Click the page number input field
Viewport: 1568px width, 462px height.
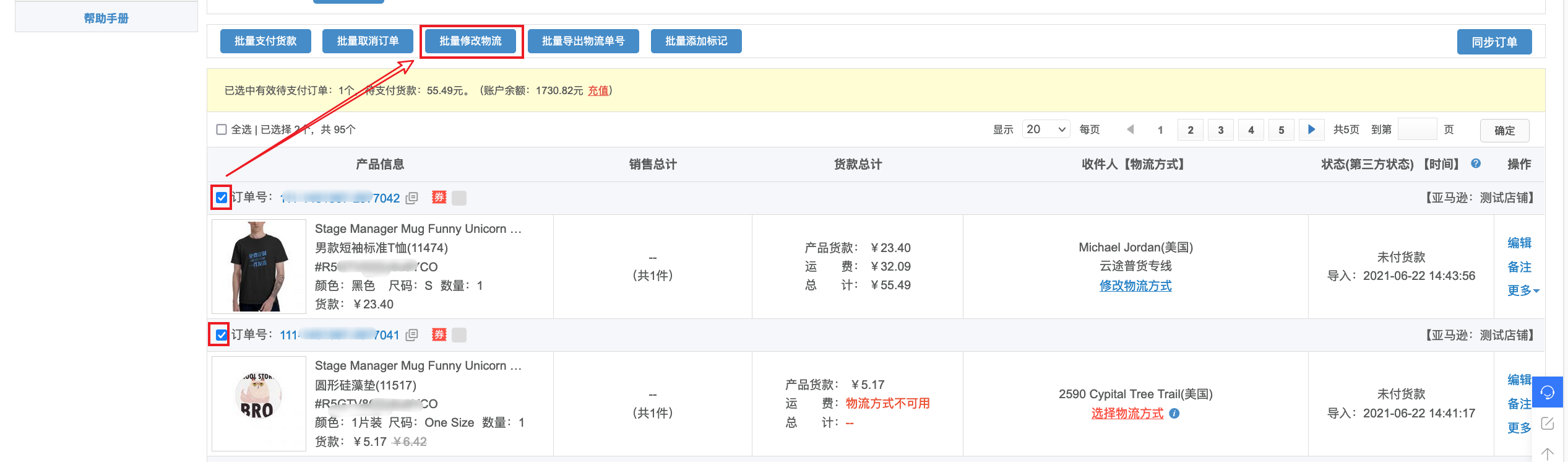pyautogui.click(x=1417, y=129)
